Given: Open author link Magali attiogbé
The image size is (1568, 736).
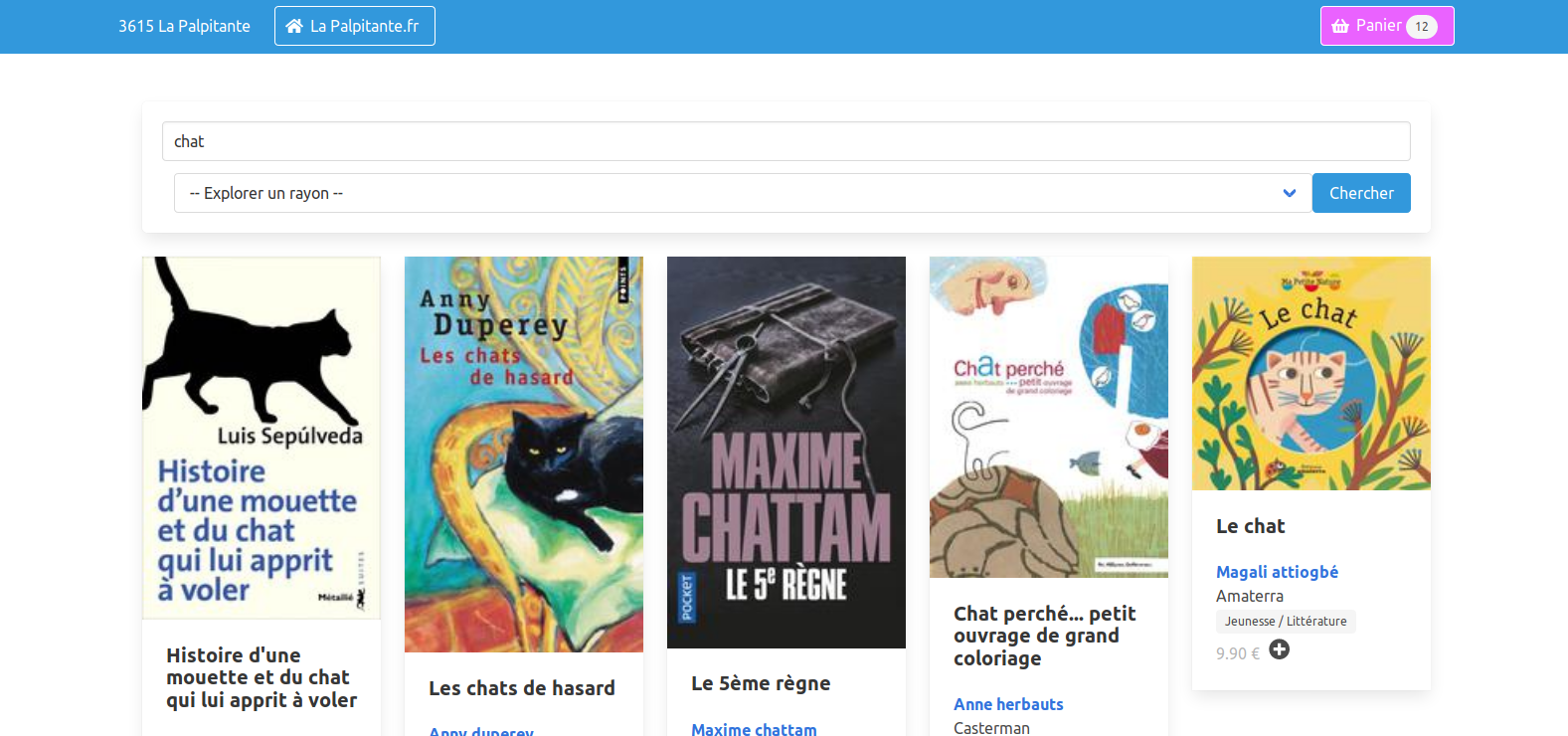Looking at the screenshot, I should 1277,572.
